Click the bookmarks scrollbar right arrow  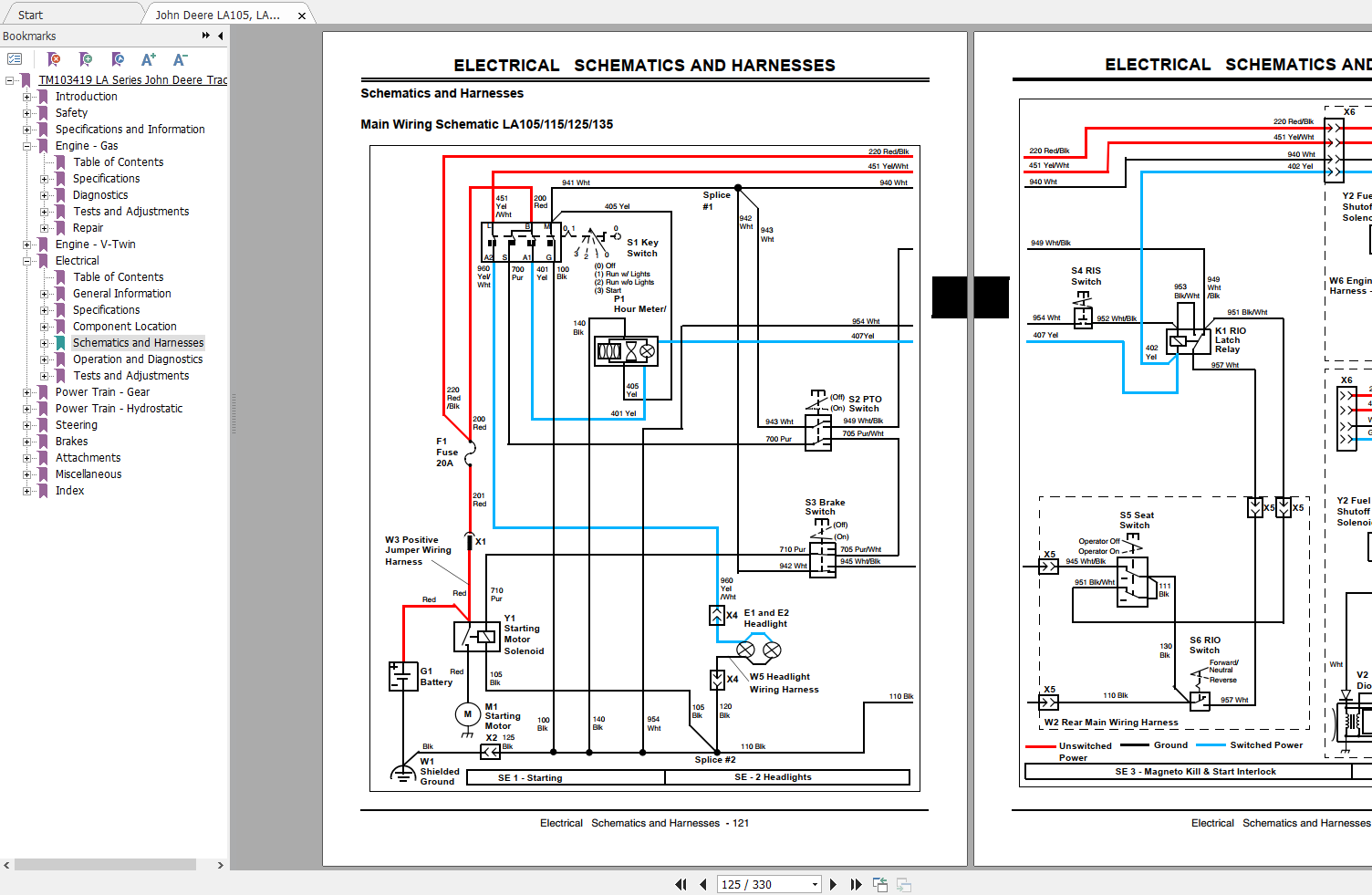[220, 865]
